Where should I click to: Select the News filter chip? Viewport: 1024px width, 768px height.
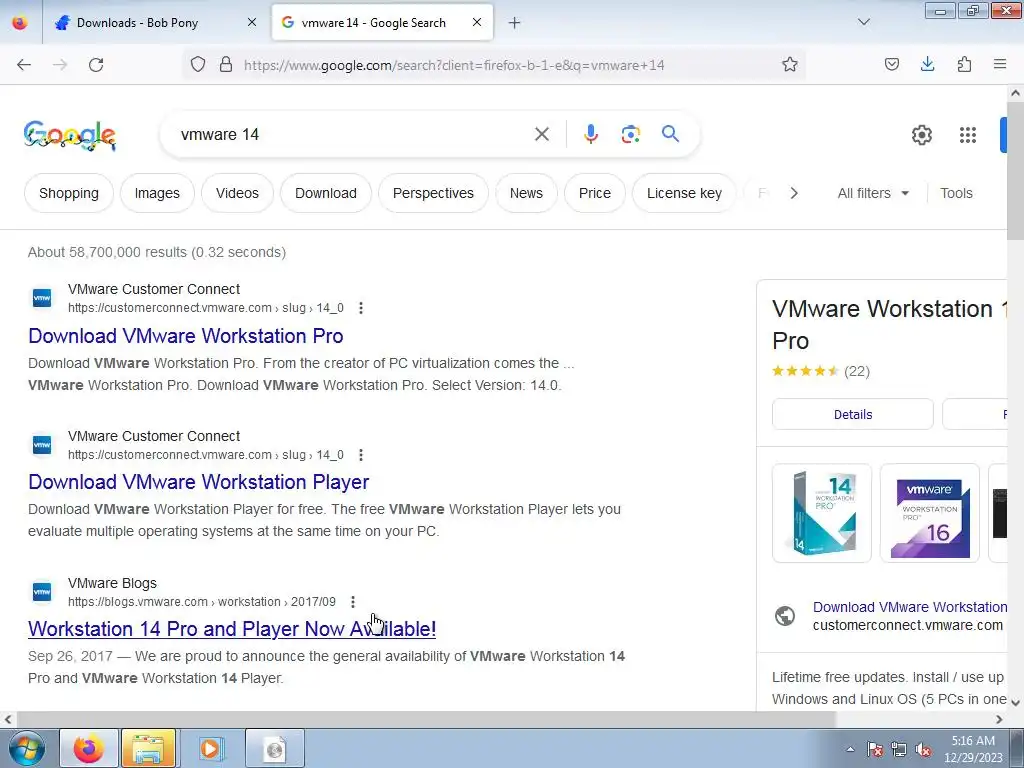526,193
